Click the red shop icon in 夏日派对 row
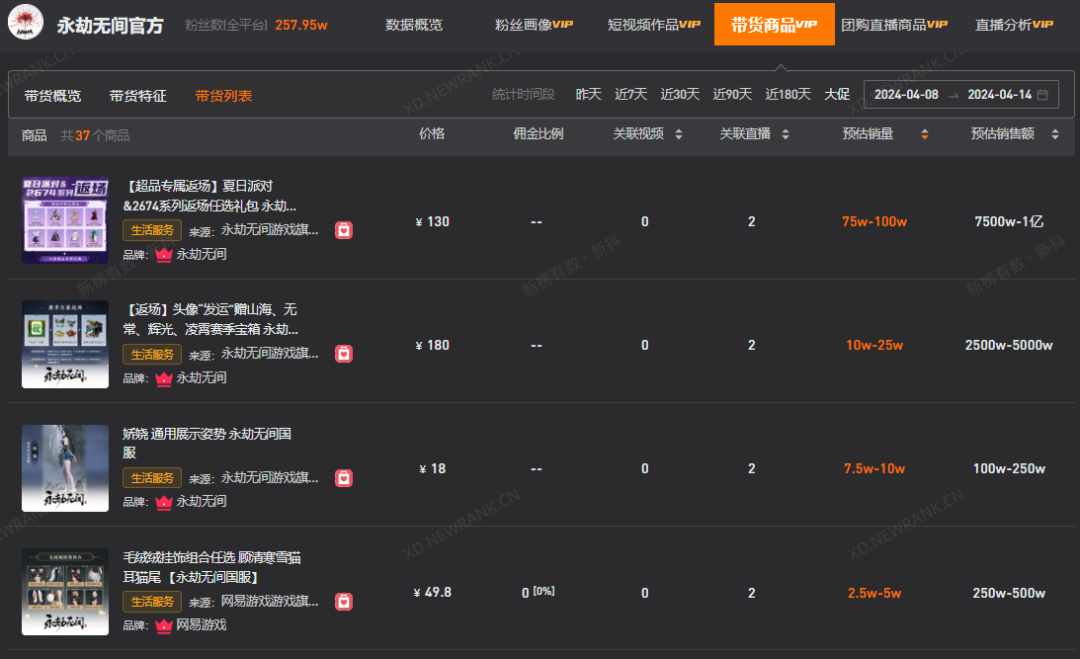 (344, 230)
